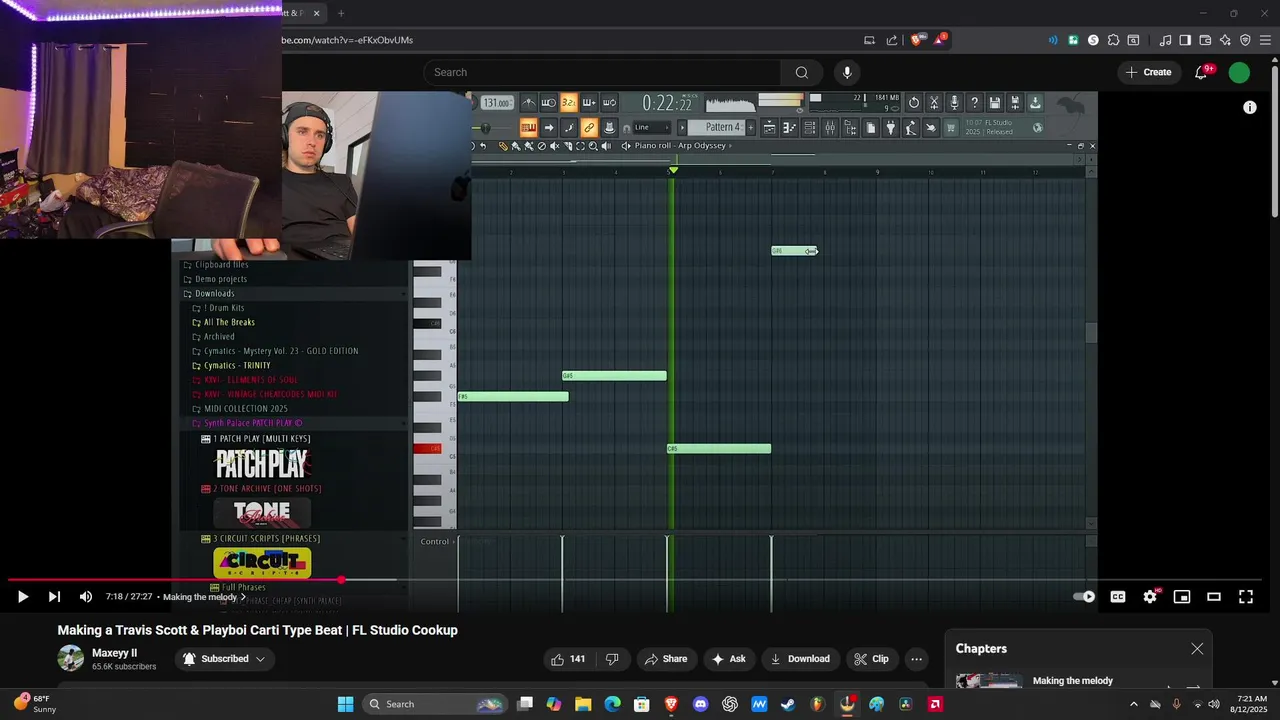Click the Ask button
Screen dimensions: 1280x720
(x=729, y=659)
